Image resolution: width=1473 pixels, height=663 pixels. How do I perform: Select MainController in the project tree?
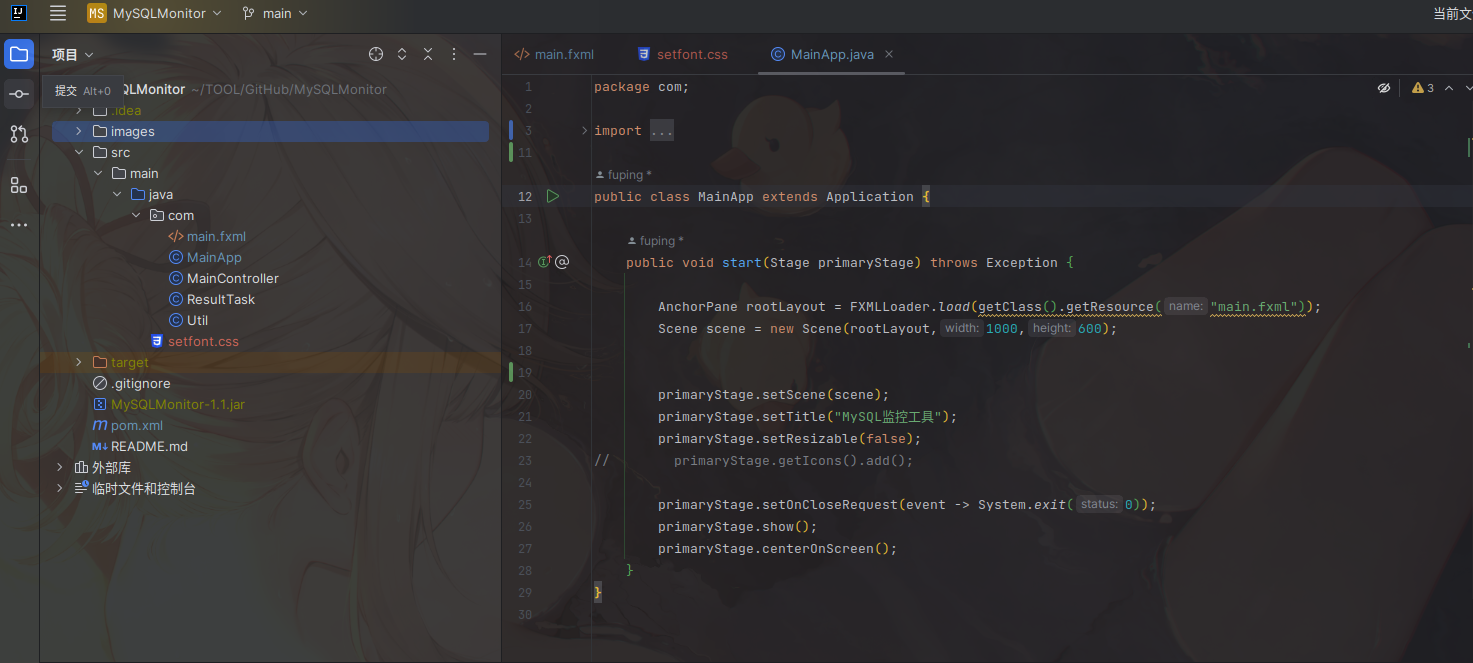[x=232, y=278]
